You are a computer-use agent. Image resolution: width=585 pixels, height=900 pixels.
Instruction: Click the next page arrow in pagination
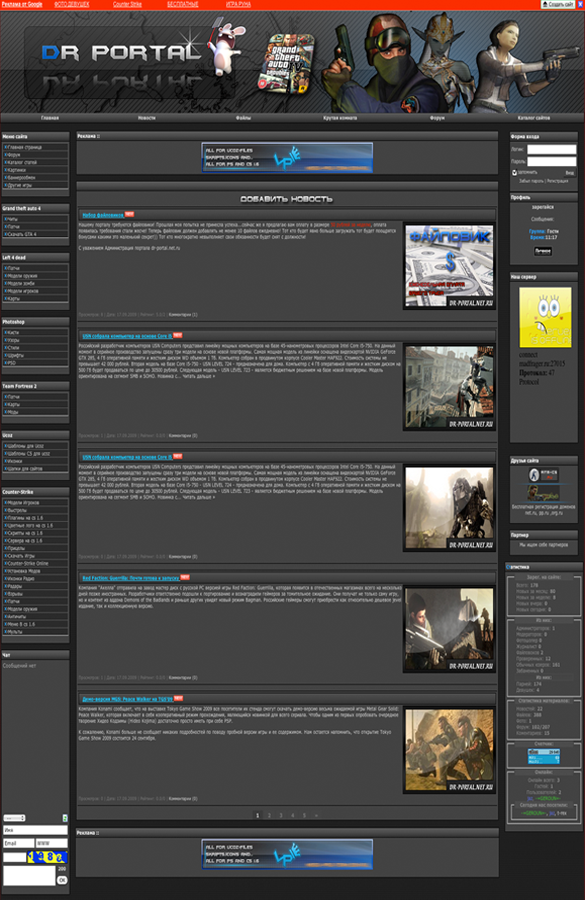[316, 815]
